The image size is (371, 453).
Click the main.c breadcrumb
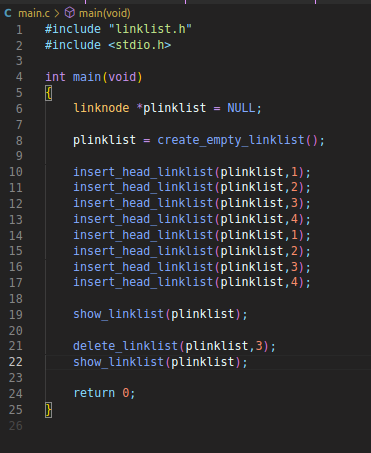34,13
